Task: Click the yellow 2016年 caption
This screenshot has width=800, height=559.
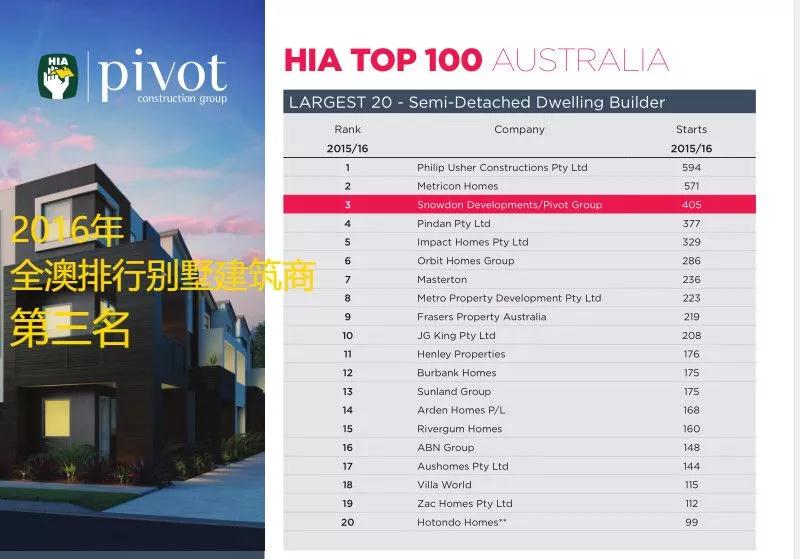Action: (x=67, y=231)
